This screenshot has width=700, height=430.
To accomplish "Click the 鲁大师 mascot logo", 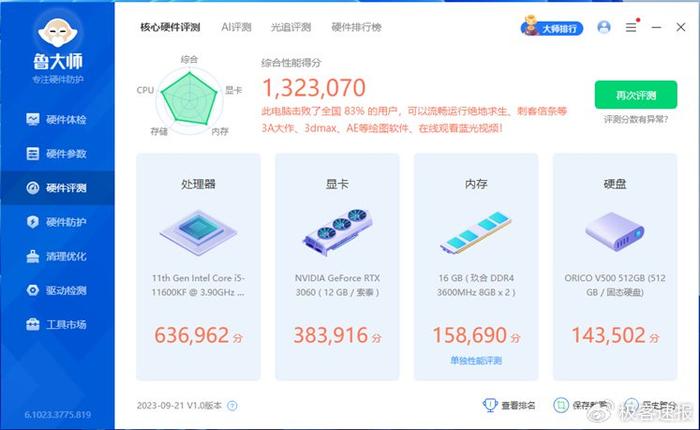I will click(x=58, y=32).
